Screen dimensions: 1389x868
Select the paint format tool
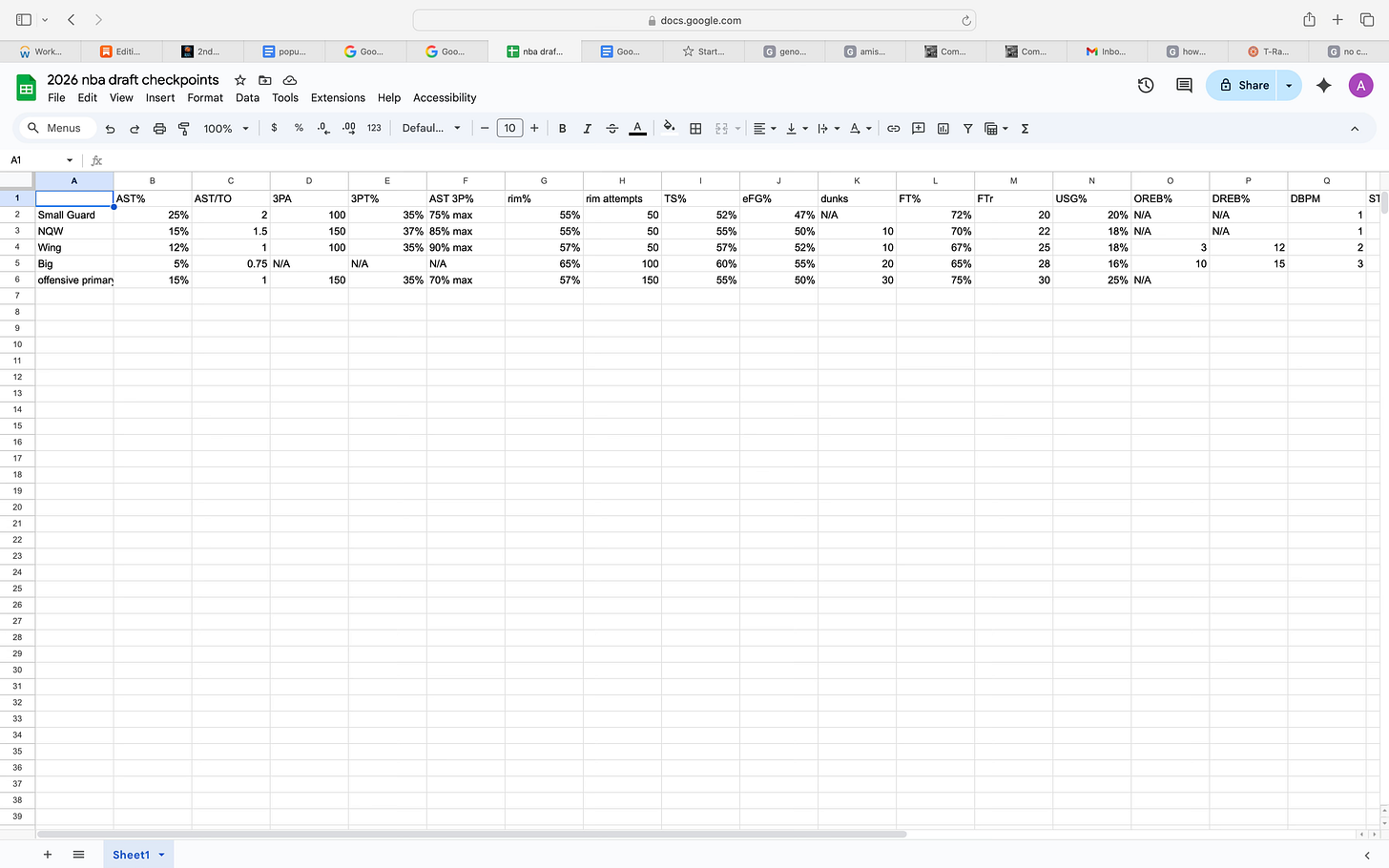(x=184, y=129)
